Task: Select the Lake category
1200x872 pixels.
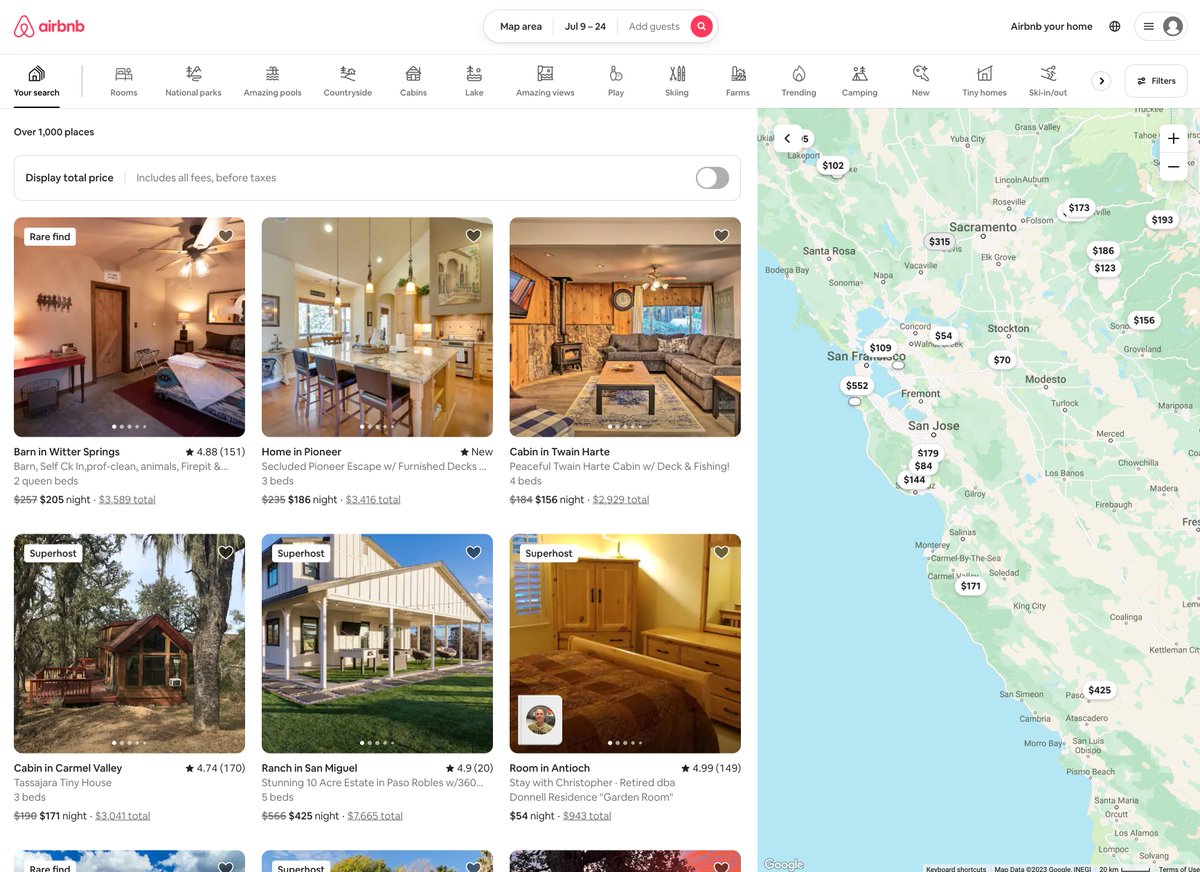Action: click(474, 81)
